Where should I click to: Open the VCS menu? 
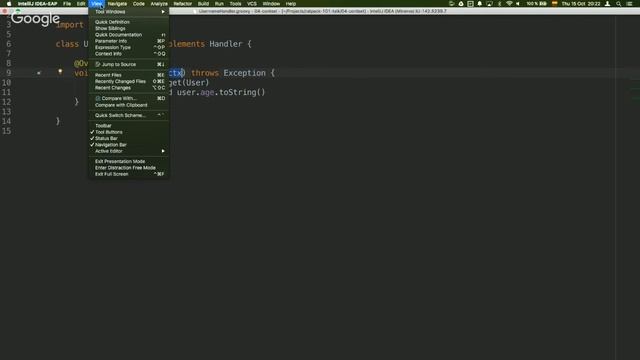(252, 4)
